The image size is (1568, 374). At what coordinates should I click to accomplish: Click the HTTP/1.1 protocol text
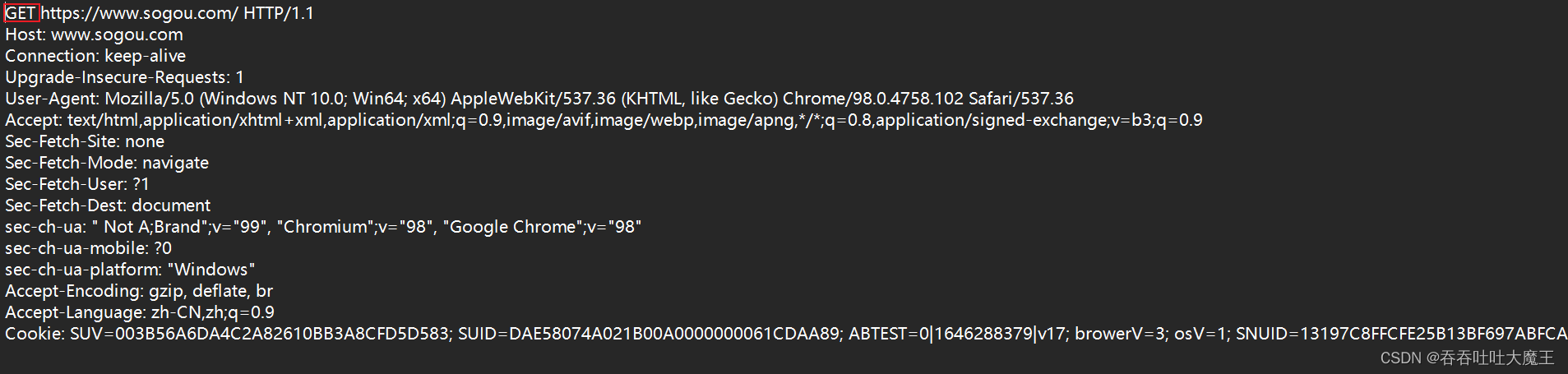(x=278, y=13)
